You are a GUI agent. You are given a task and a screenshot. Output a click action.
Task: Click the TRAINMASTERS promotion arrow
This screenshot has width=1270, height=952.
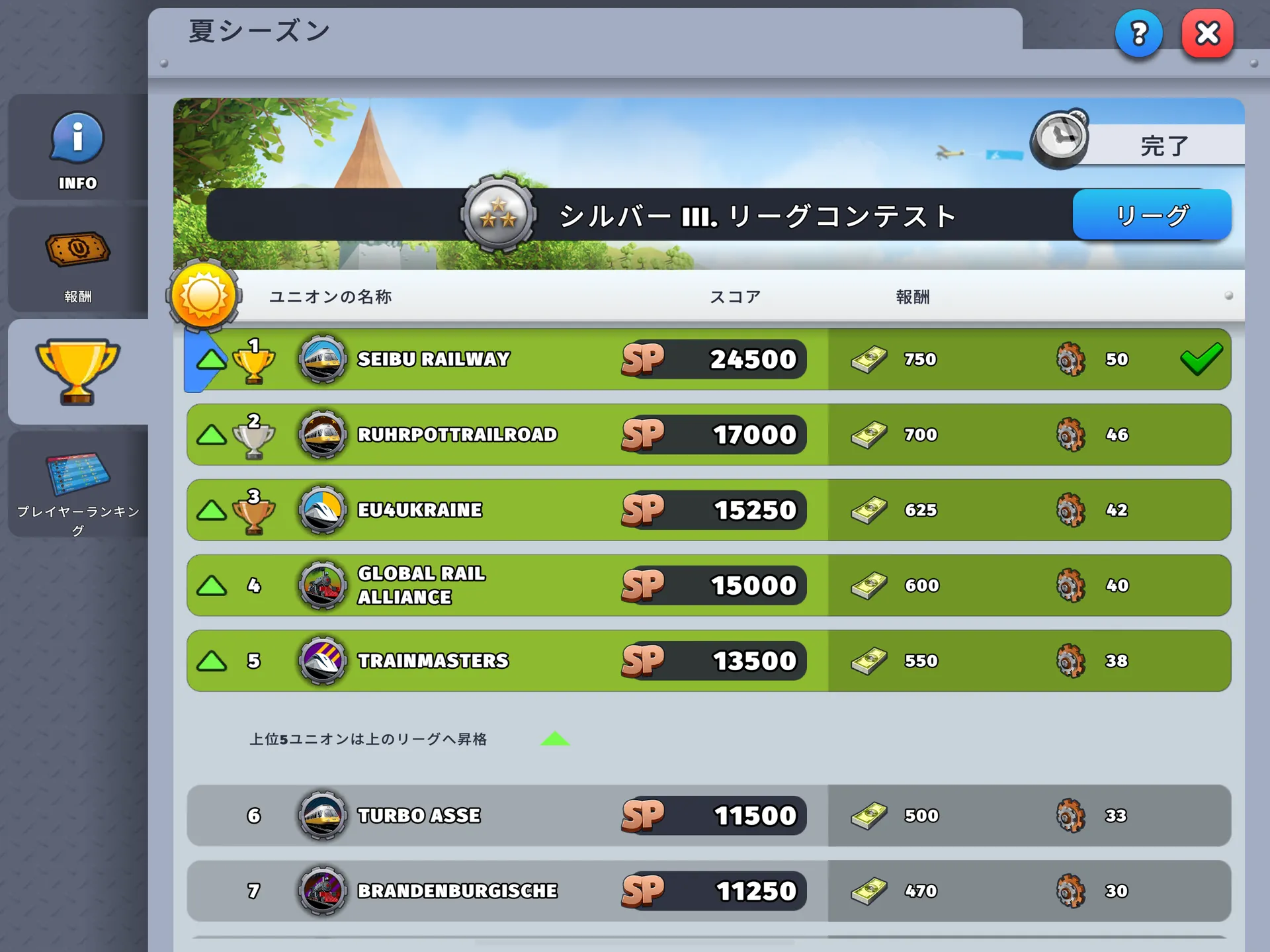click(212, 661)
